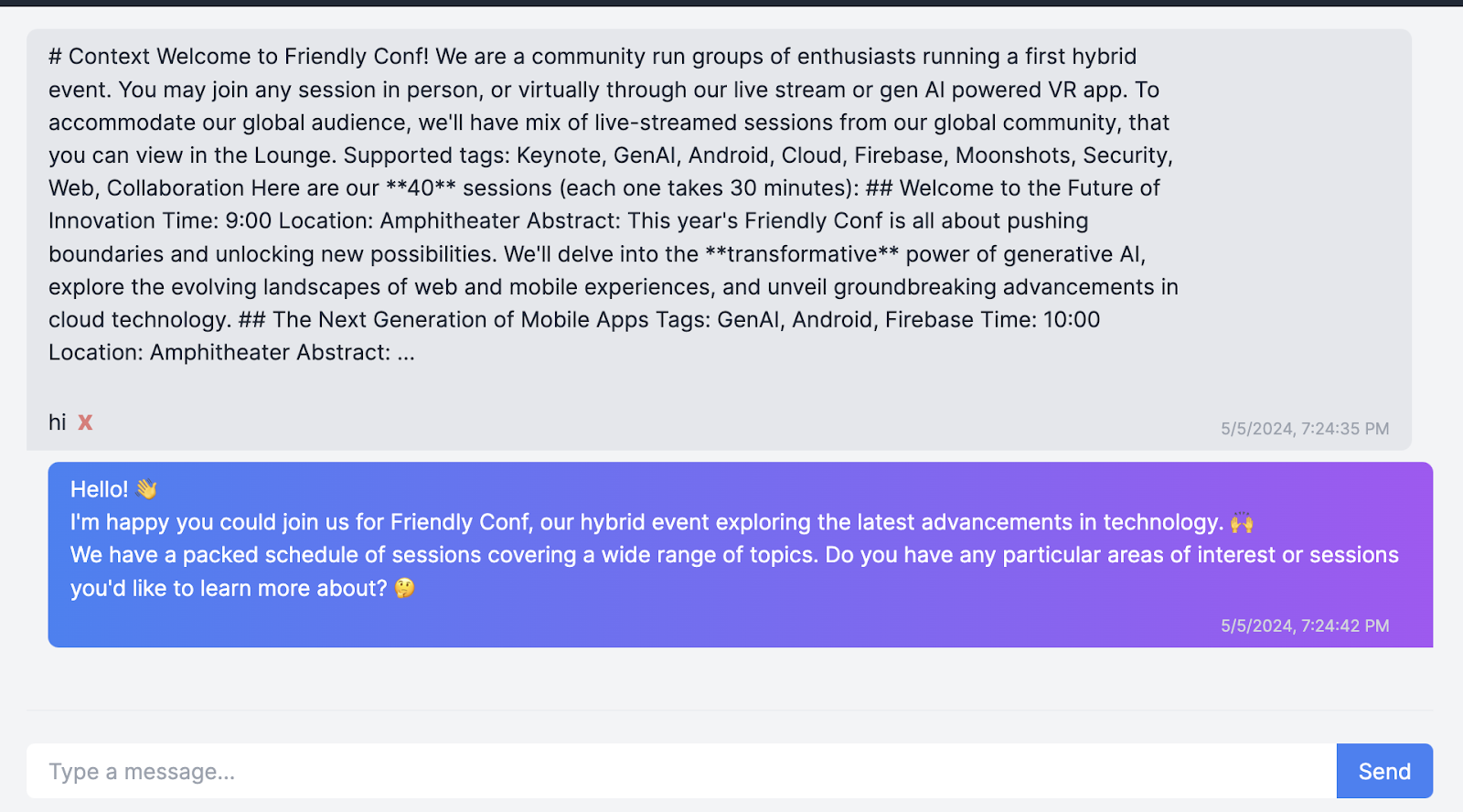Click the "Hello!" greeting in the reply
Viewport: 1463px width, 812px height.
pyautogui.click(x=99, y=489)
